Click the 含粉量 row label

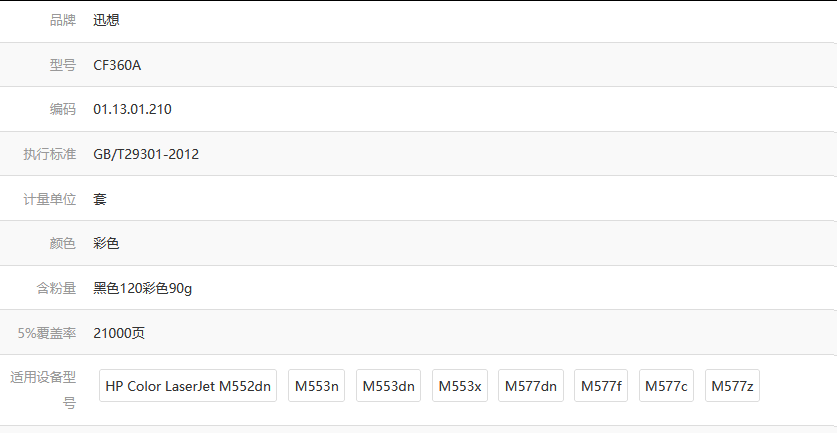tap(56, 288)
